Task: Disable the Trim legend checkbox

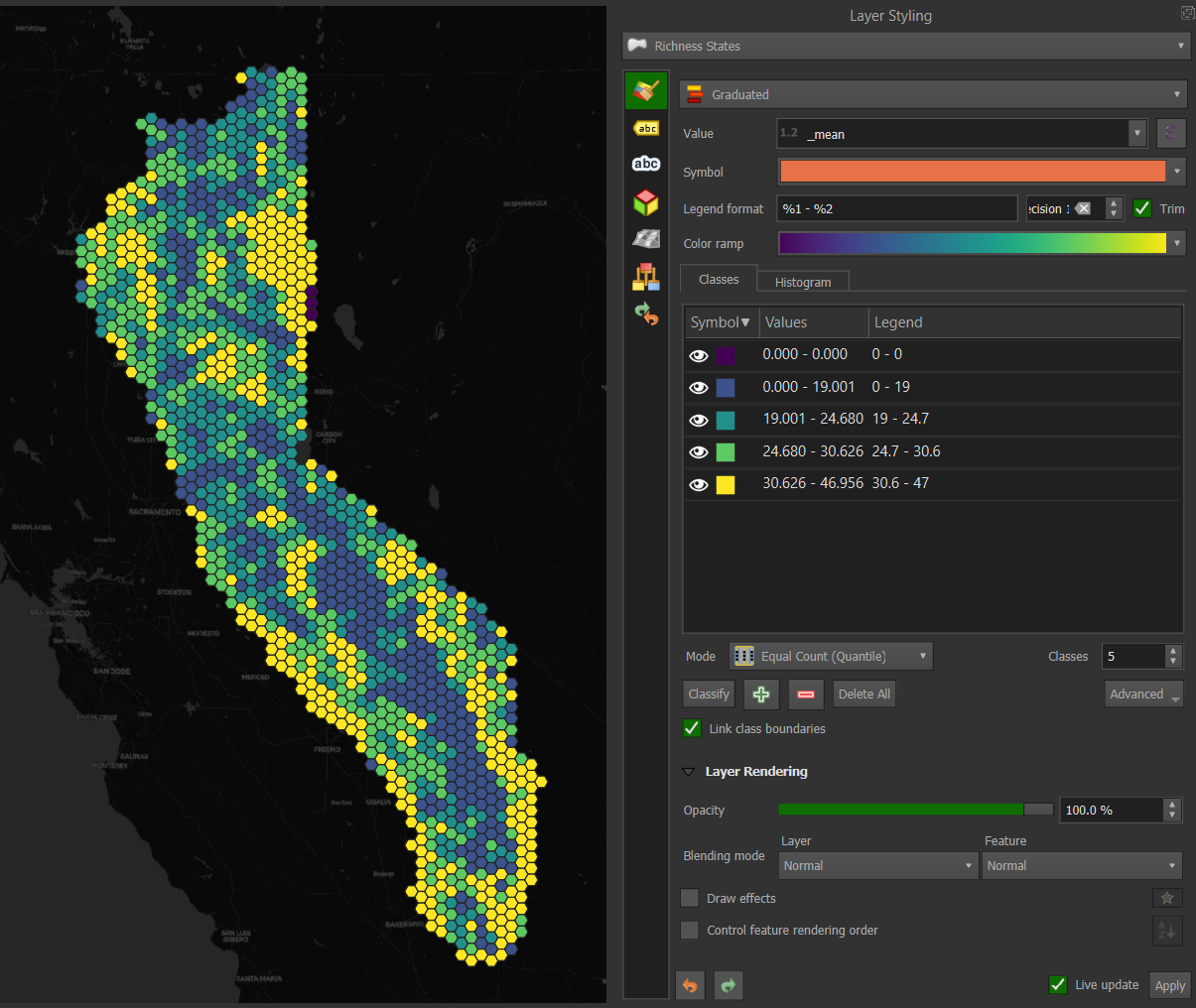Action: [x=1141, y=208]
